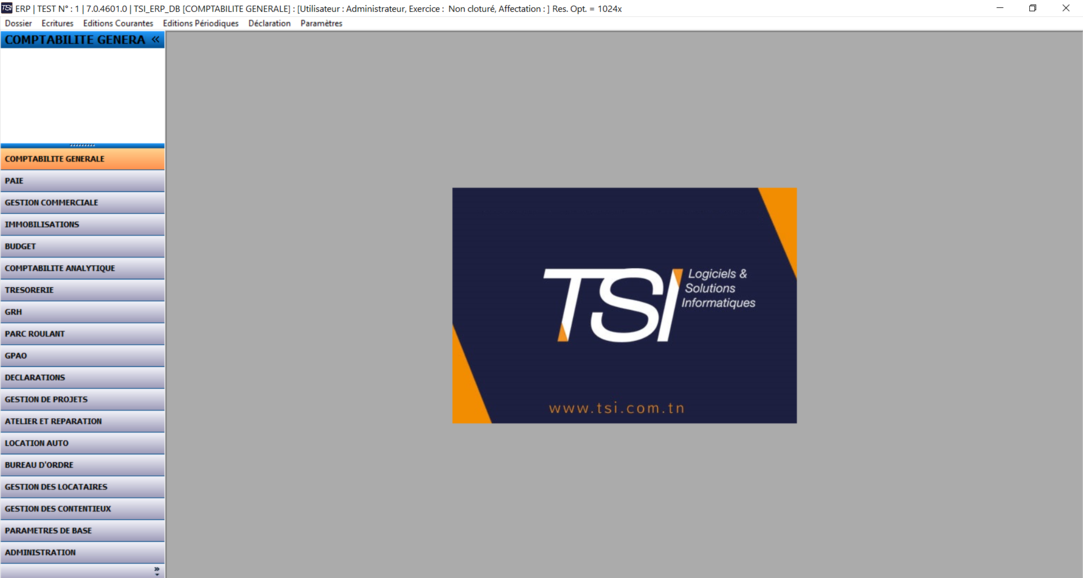The width and height of the screenshot is (1083, 578).
Task: Click the TSI logo splash image
Action: tap(624, 305)
